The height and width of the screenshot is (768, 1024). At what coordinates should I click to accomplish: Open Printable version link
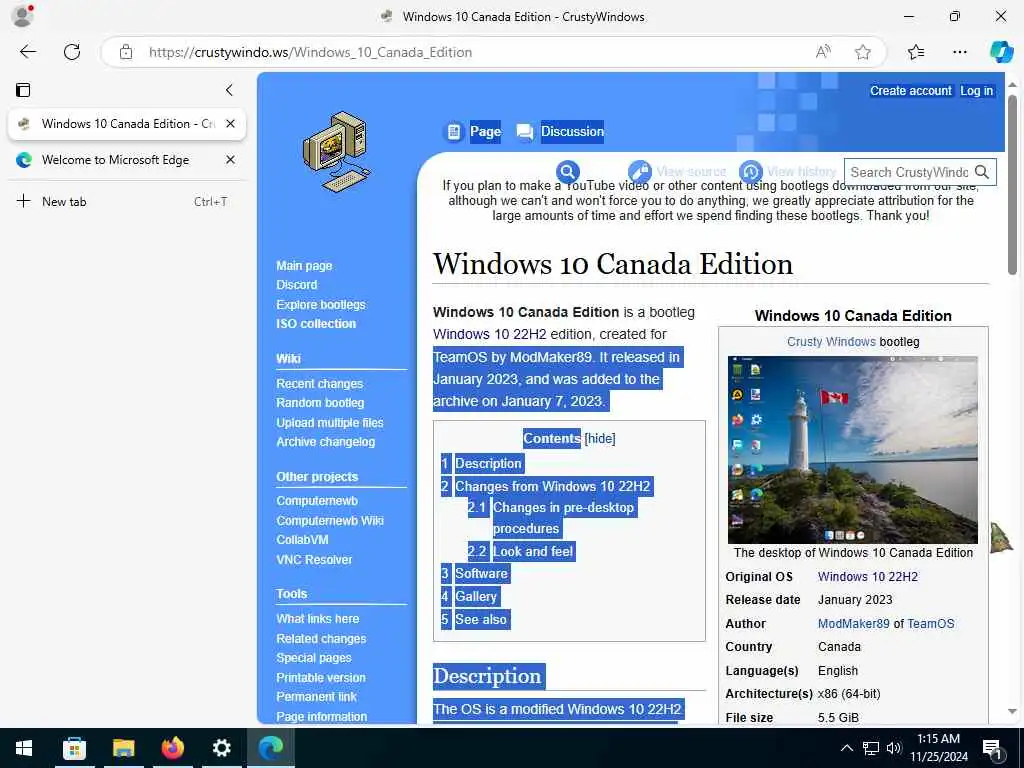321,677
